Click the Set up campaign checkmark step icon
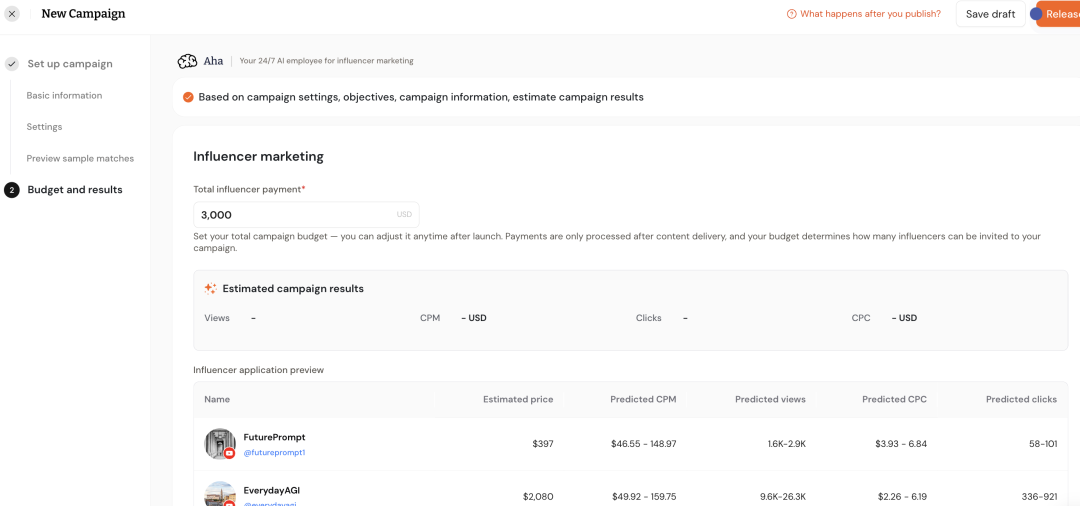The width and height of the screenshot is (1080, 506). pos(12,64)
